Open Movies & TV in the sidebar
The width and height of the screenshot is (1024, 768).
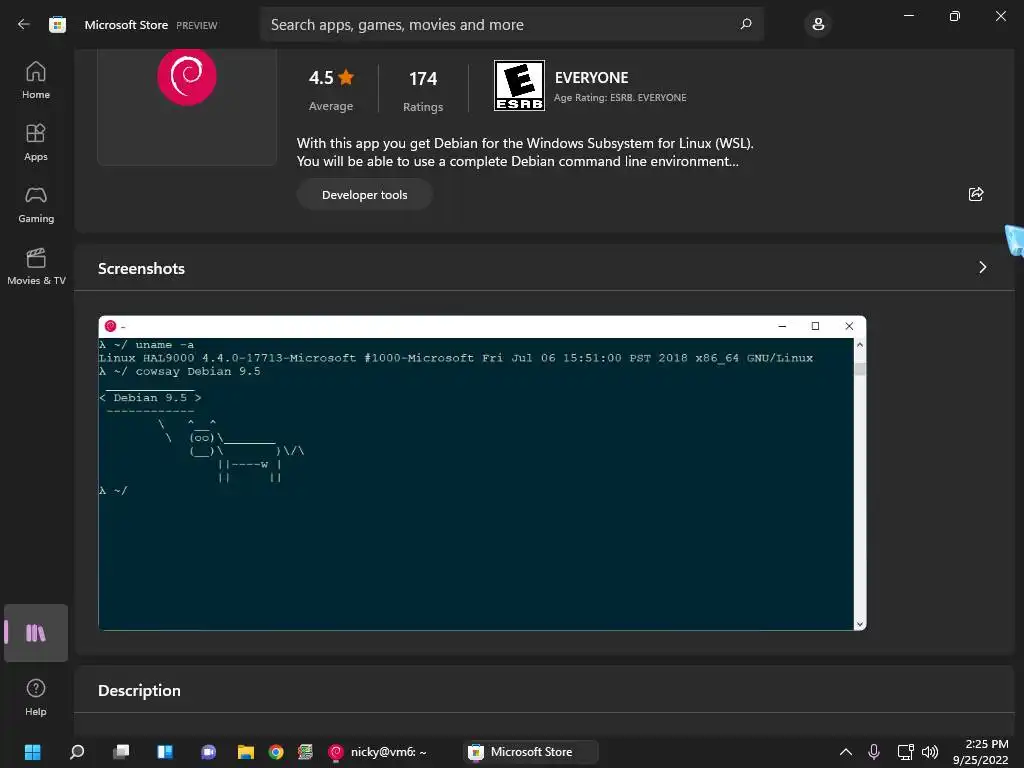click(36, 266)
